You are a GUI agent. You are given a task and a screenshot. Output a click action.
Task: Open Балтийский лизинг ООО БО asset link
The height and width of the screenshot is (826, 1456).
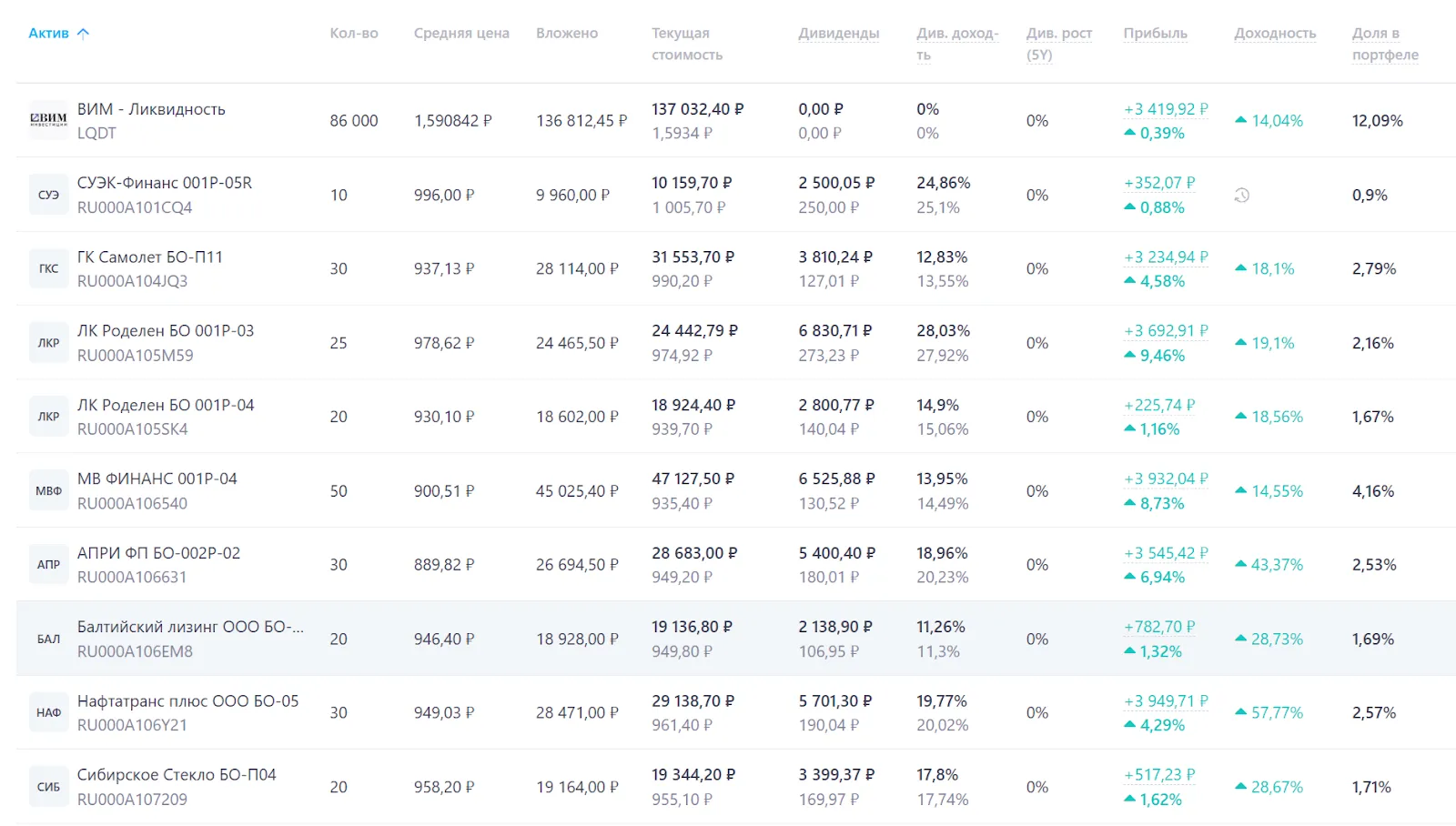(x=190, y=627)
